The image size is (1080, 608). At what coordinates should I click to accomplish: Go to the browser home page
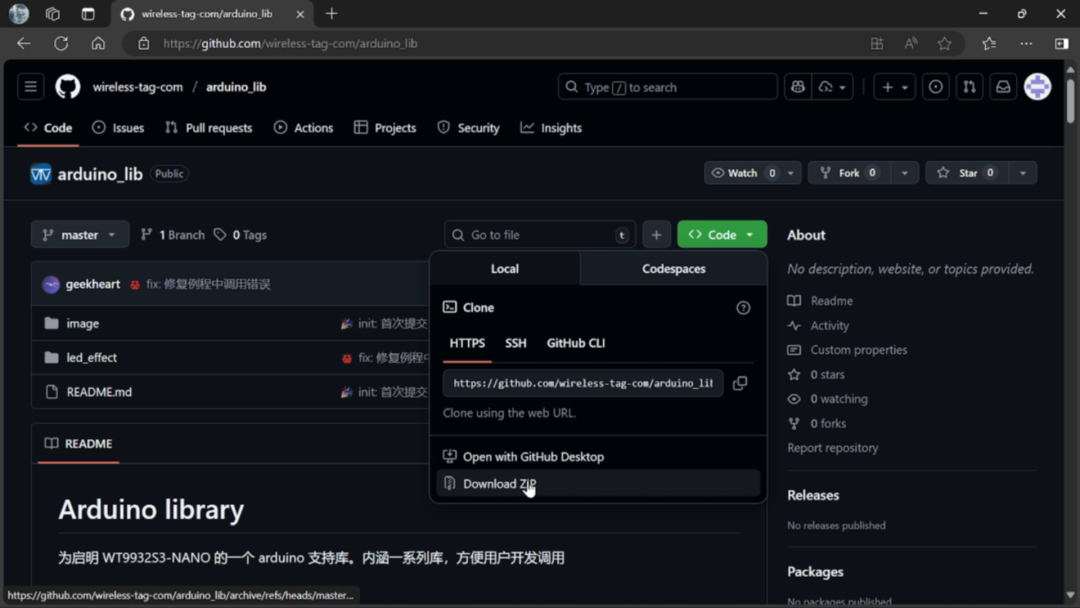pos(98,43)
